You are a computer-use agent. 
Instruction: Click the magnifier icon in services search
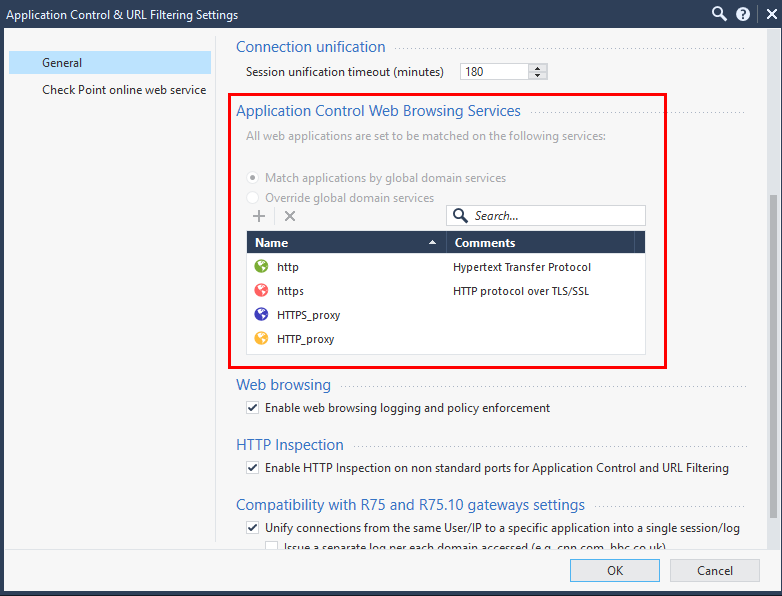459,215
